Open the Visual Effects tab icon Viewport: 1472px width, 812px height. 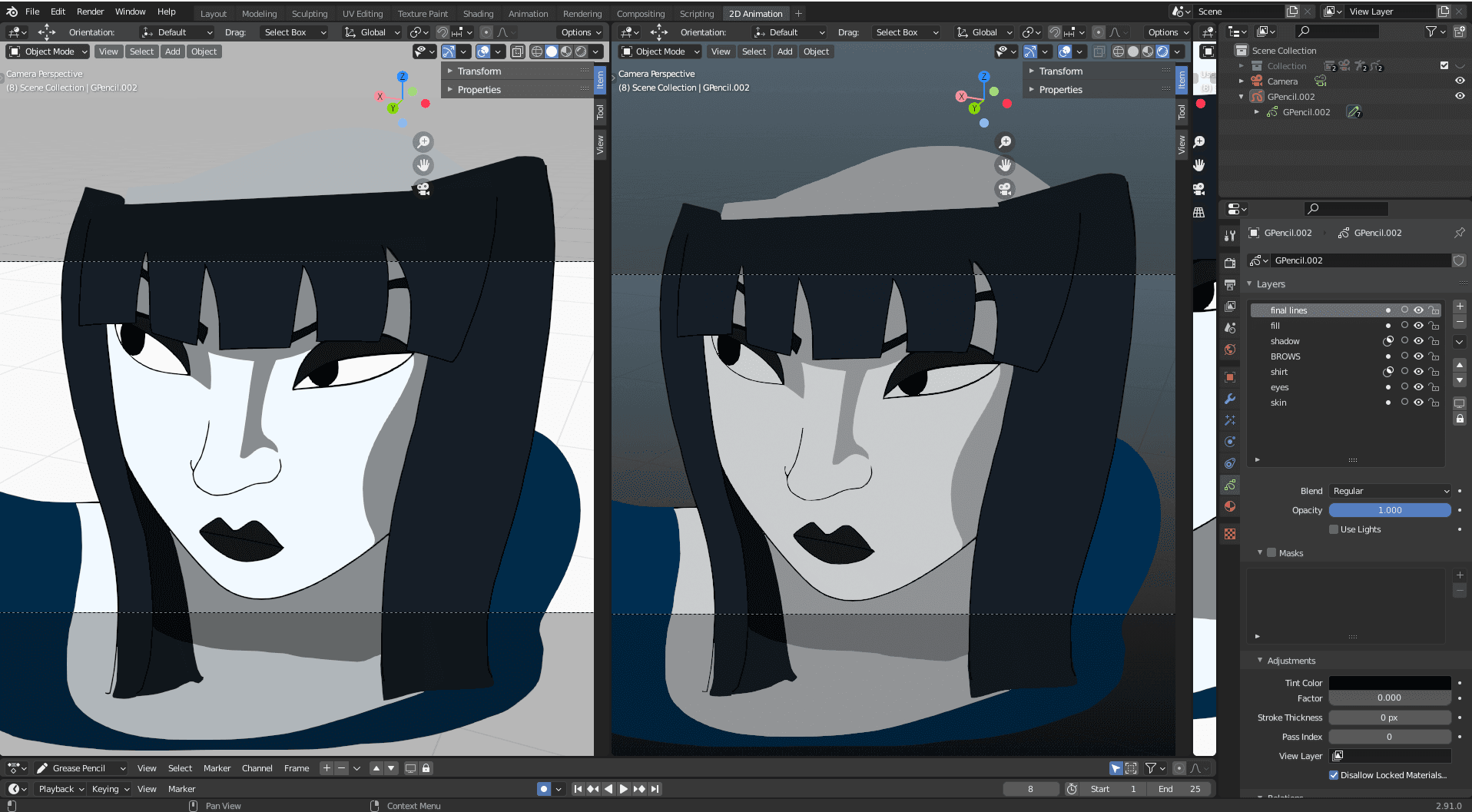click(x=1230, y=420)
